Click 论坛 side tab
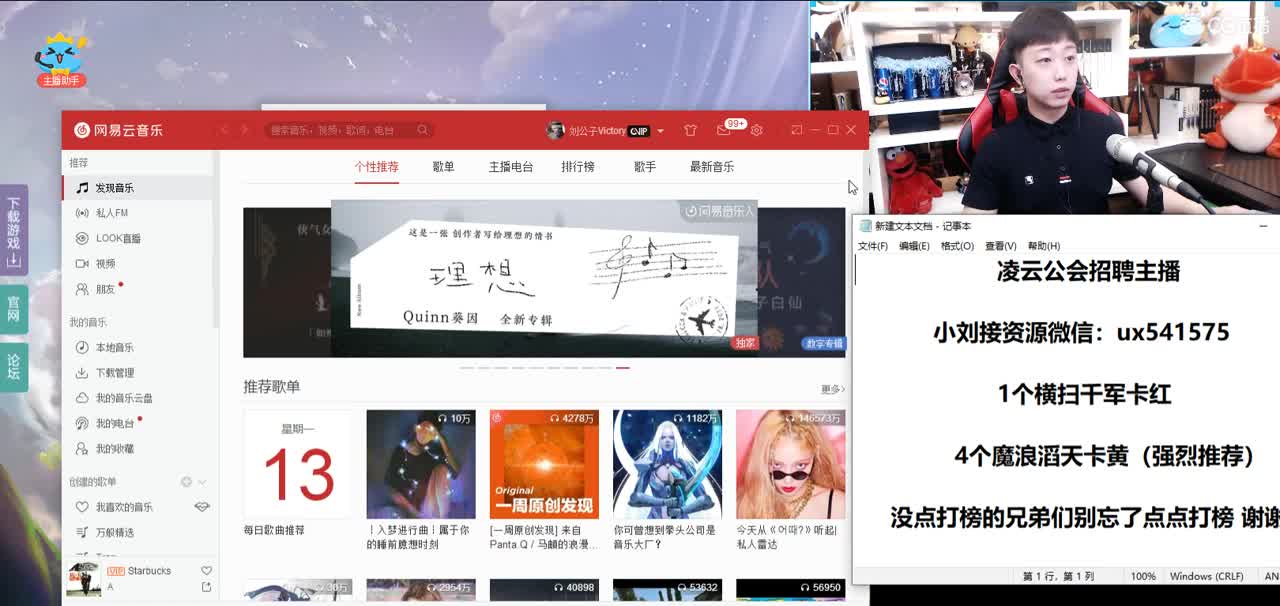Image resolution: width=1280 pixels, height=606 pixels. coord(14,367)
